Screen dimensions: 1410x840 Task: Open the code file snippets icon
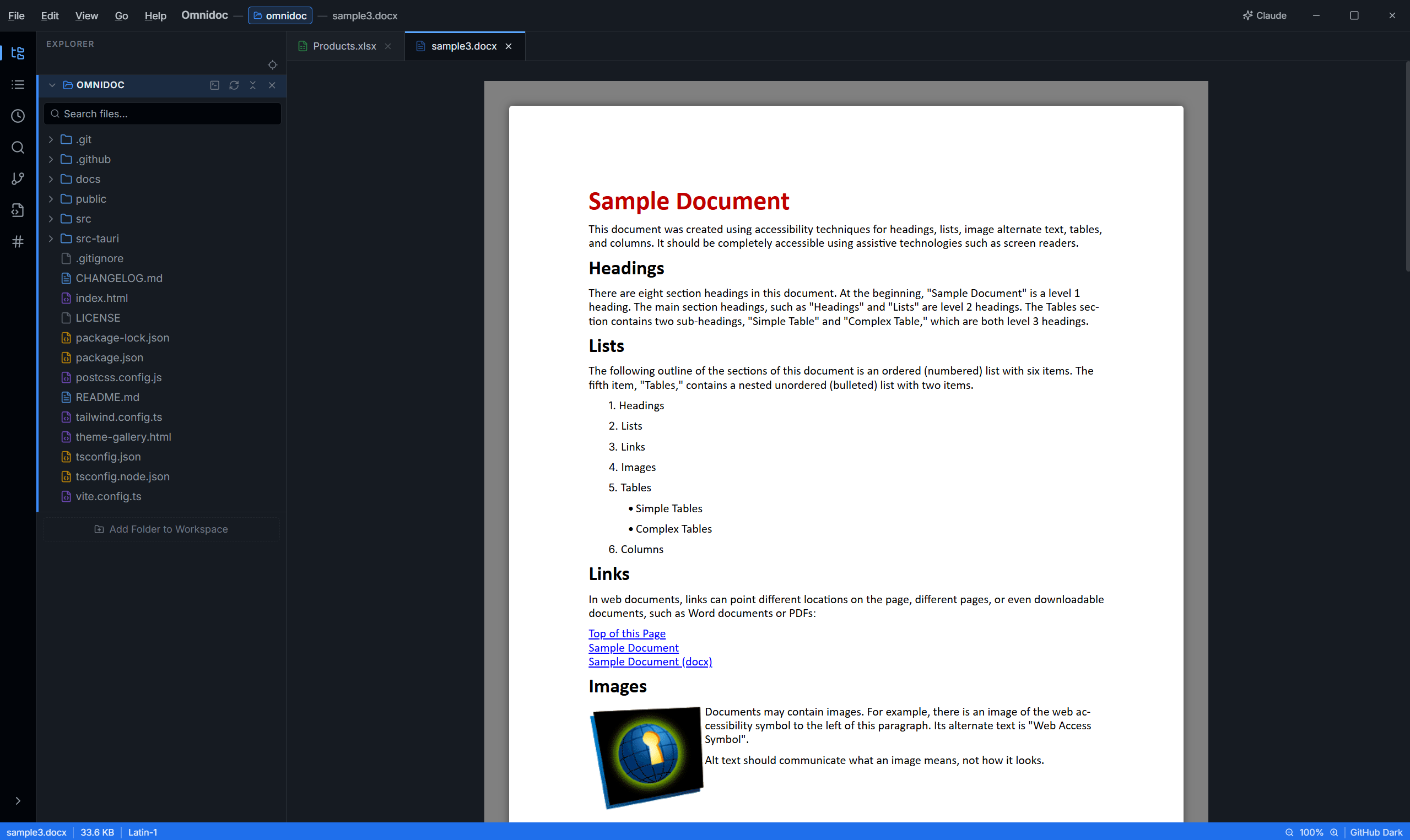coord(18,210)
